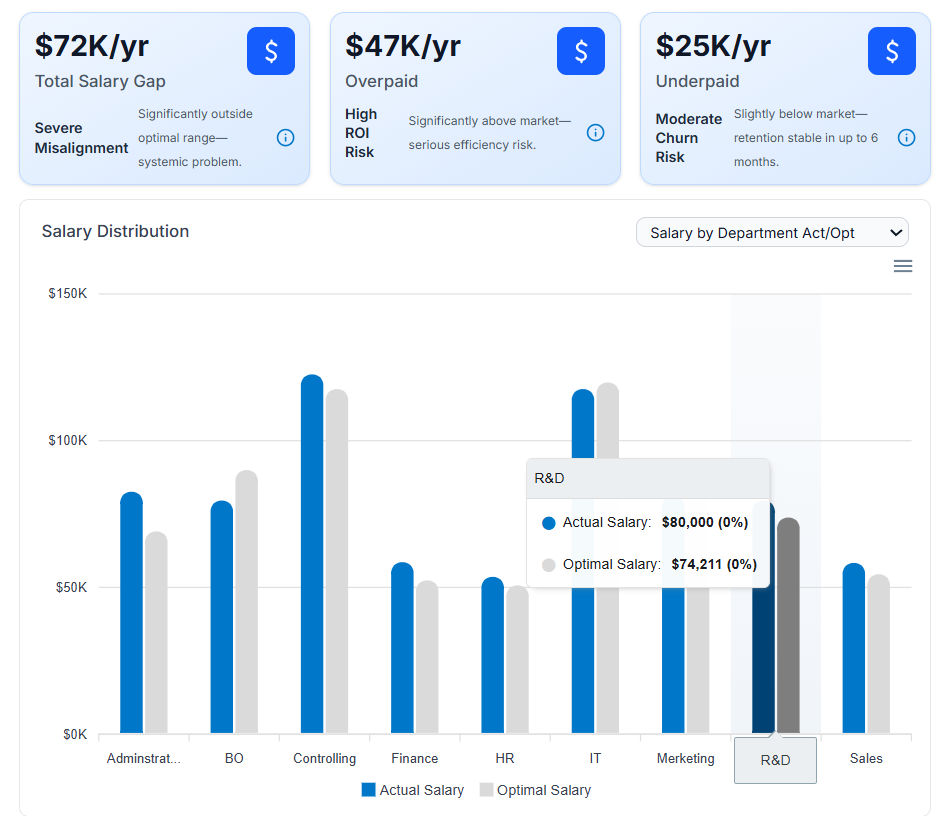This screenshot has width=944, height=816.
Task: Open the chart hamburger menu
Action: pos(903,266)
